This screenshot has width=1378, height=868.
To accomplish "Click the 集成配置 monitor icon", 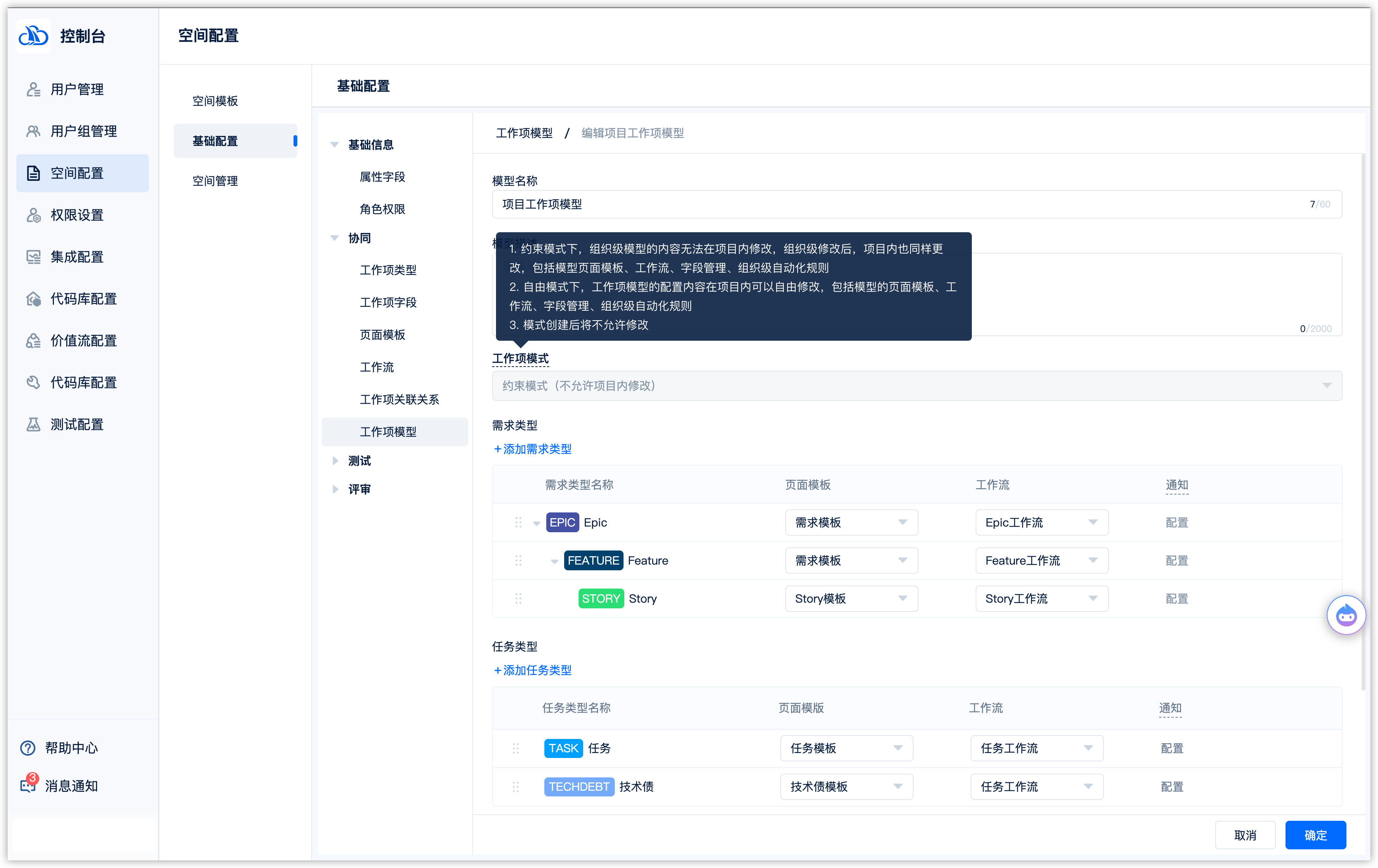I will 33,257.
